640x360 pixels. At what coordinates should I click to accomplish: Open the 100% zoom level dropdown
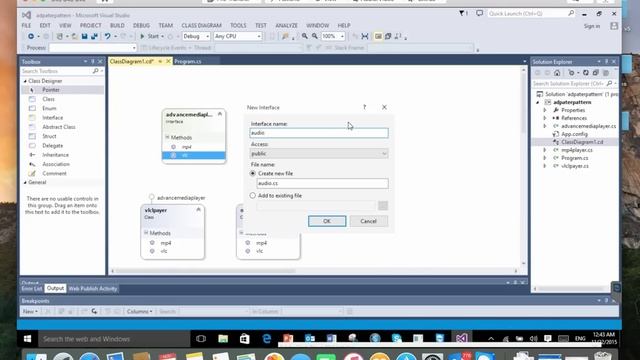pos(333,36)
